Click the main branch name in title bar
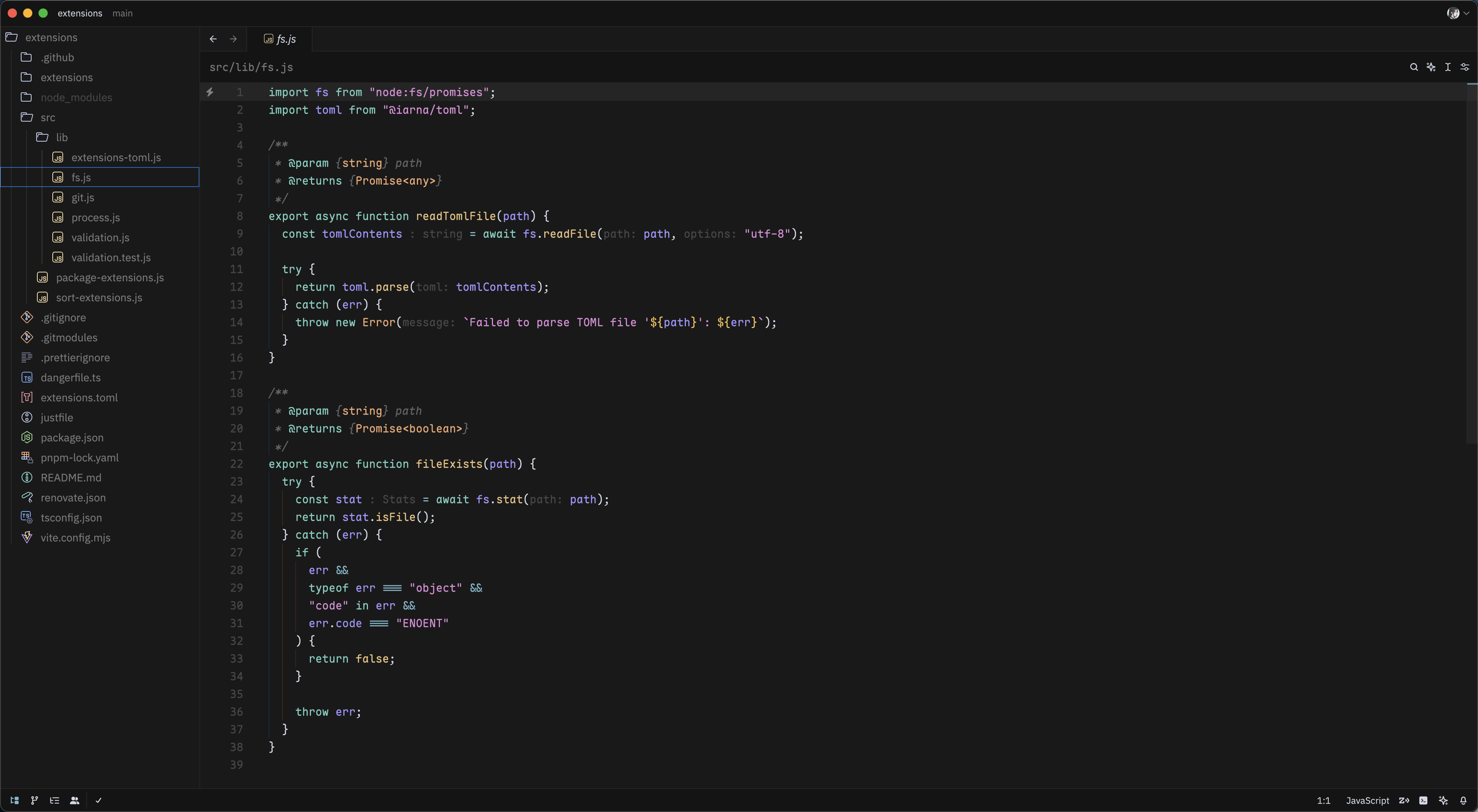Image resolution: width=1478 pixels, height=812 pixels. [x=122, y=13]
